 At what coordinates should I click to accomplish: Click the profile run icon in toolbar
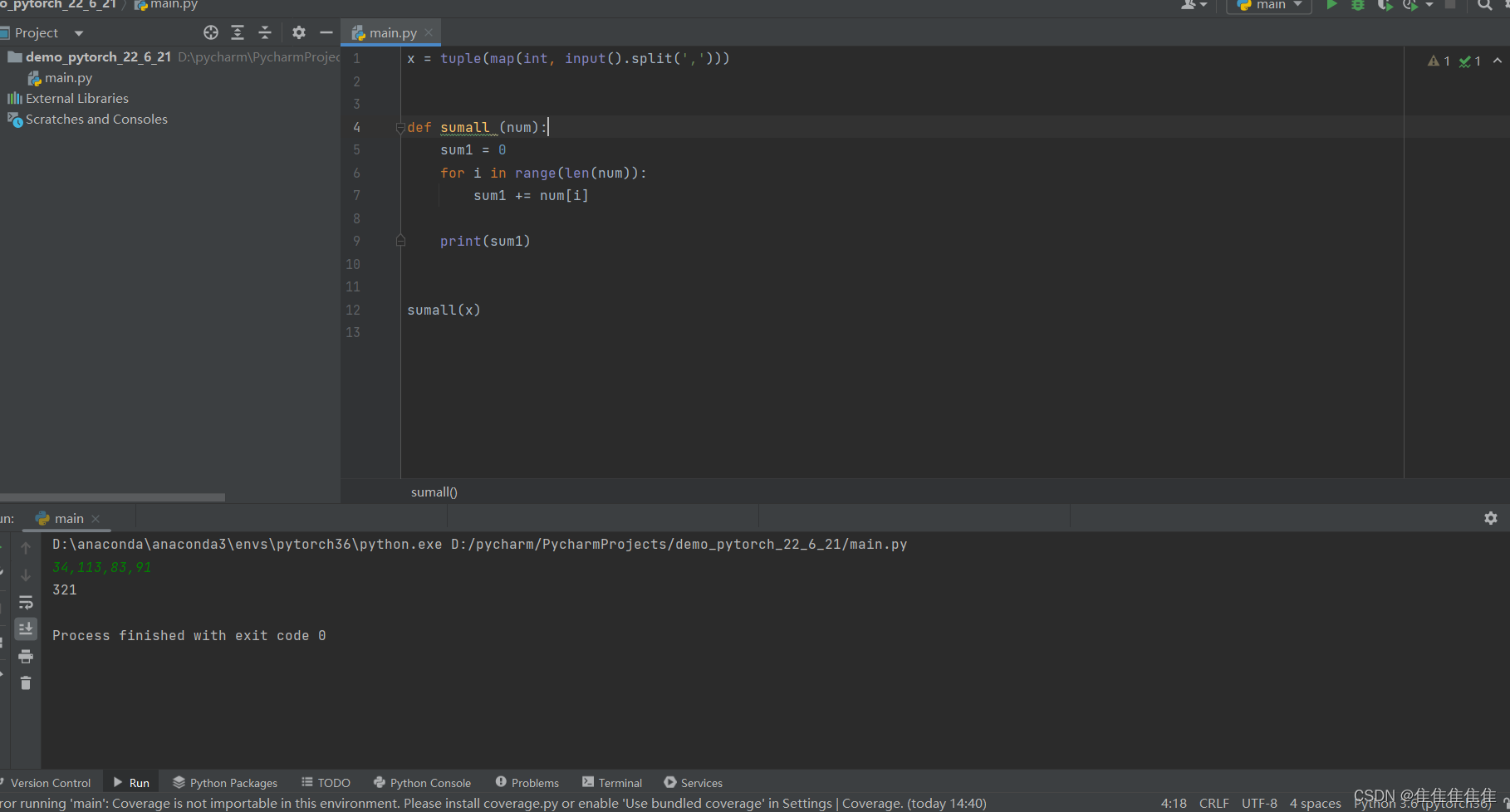click(1410, 5)
